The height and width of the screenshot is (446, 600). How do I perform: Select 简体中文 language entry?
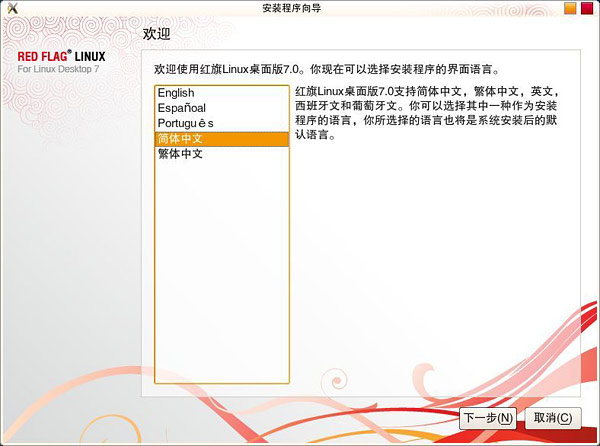(222, 139)
